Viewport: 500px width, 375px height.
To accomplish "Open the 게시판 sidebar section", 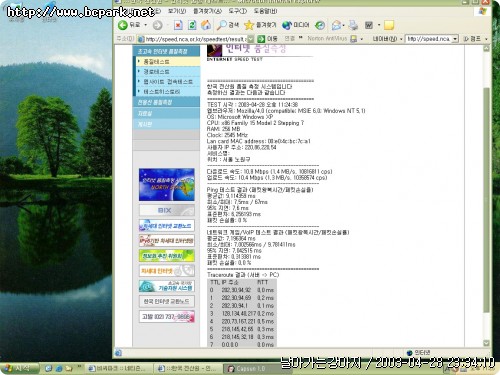I will pyautogui.click(x=166, y=124).
